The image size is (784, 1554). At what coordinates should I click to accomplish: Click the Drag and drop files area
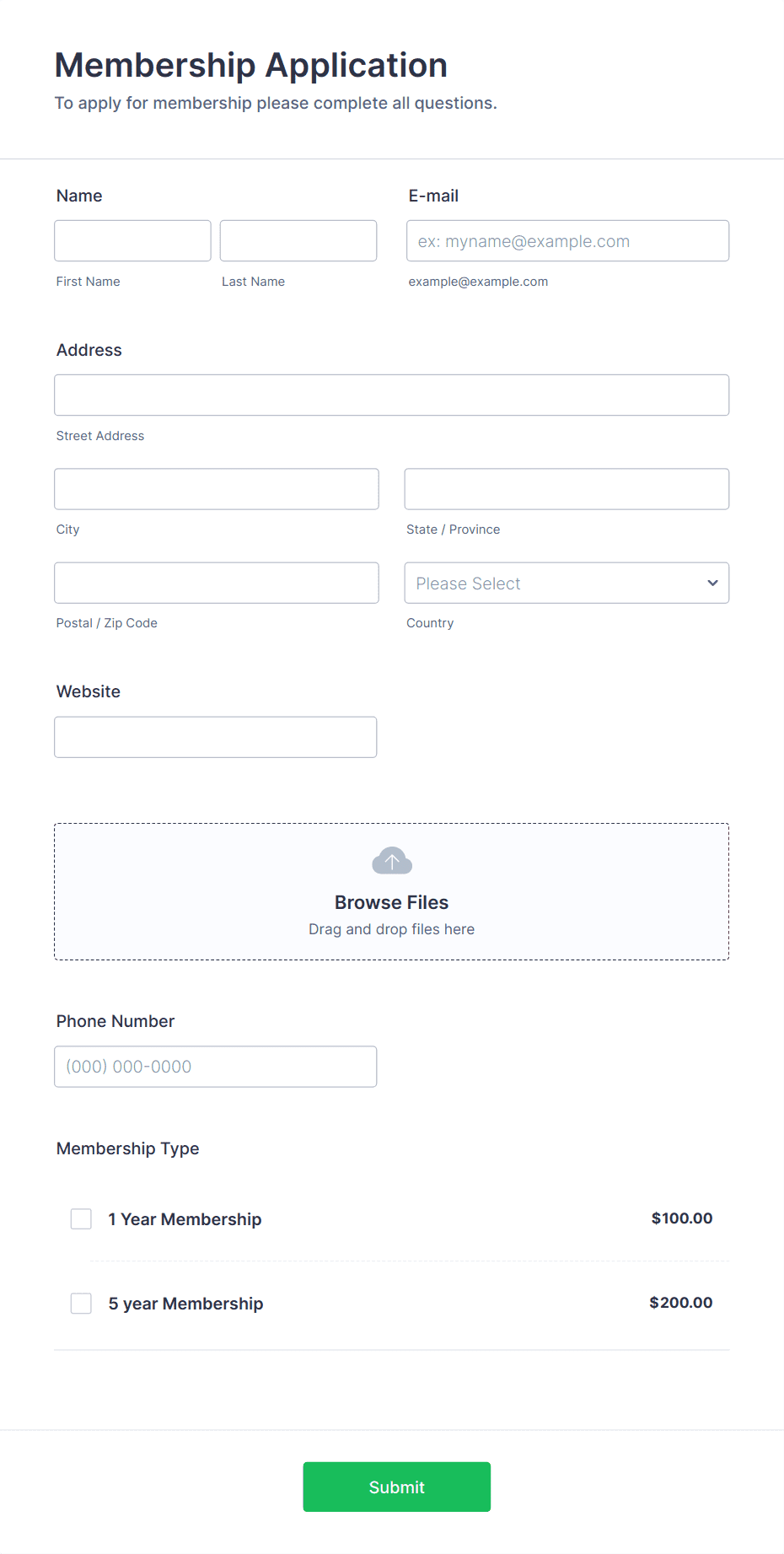392,891
